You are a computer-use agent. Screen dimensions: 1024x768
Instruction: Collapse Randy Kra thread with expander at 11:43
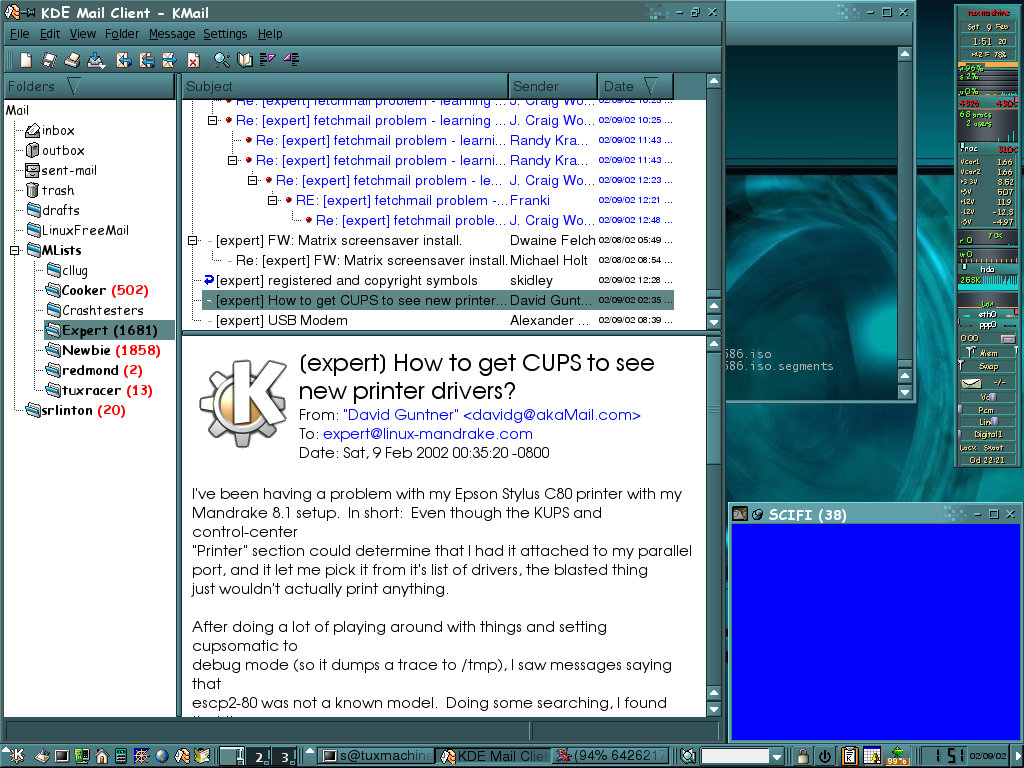coord(232,160)
